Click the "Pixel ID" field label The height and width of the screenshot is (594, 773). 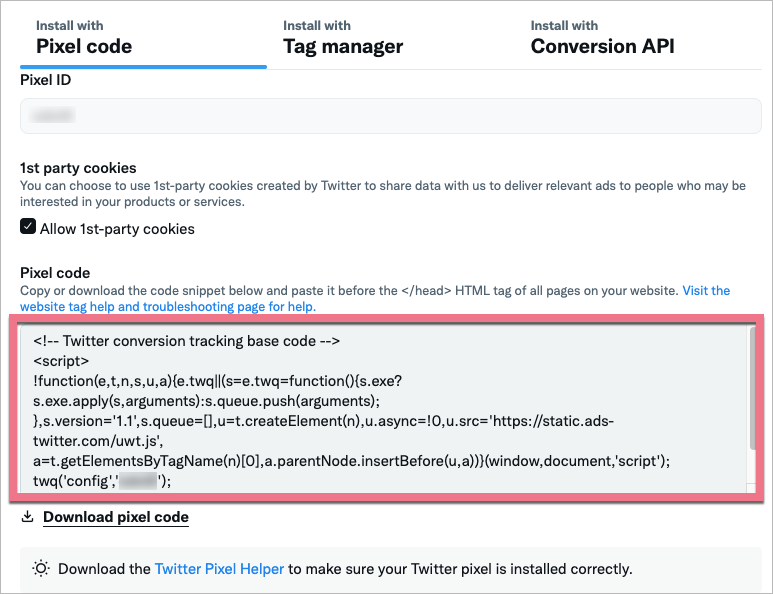point(45,79)
